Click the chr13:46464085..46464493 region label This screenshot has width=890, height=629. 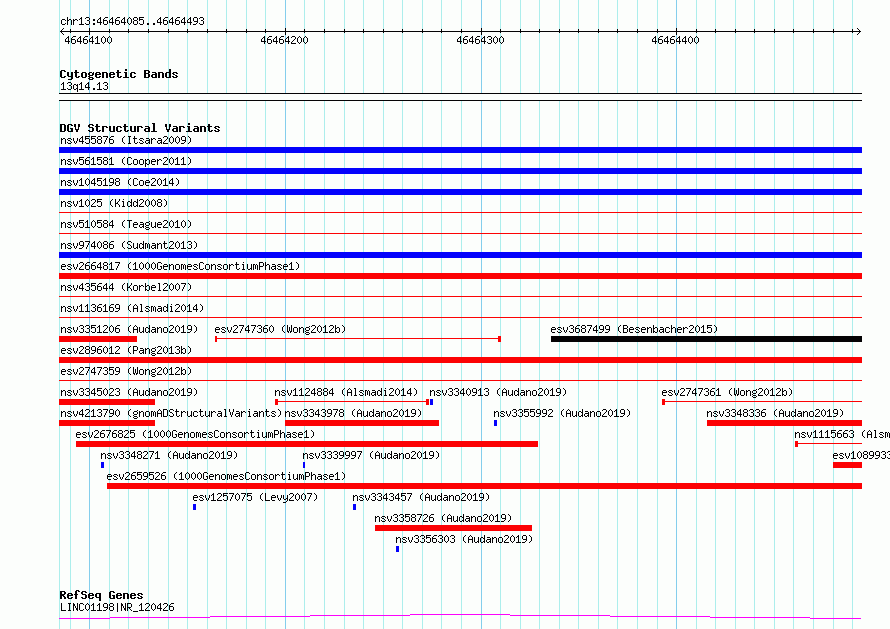coord(132,21)
